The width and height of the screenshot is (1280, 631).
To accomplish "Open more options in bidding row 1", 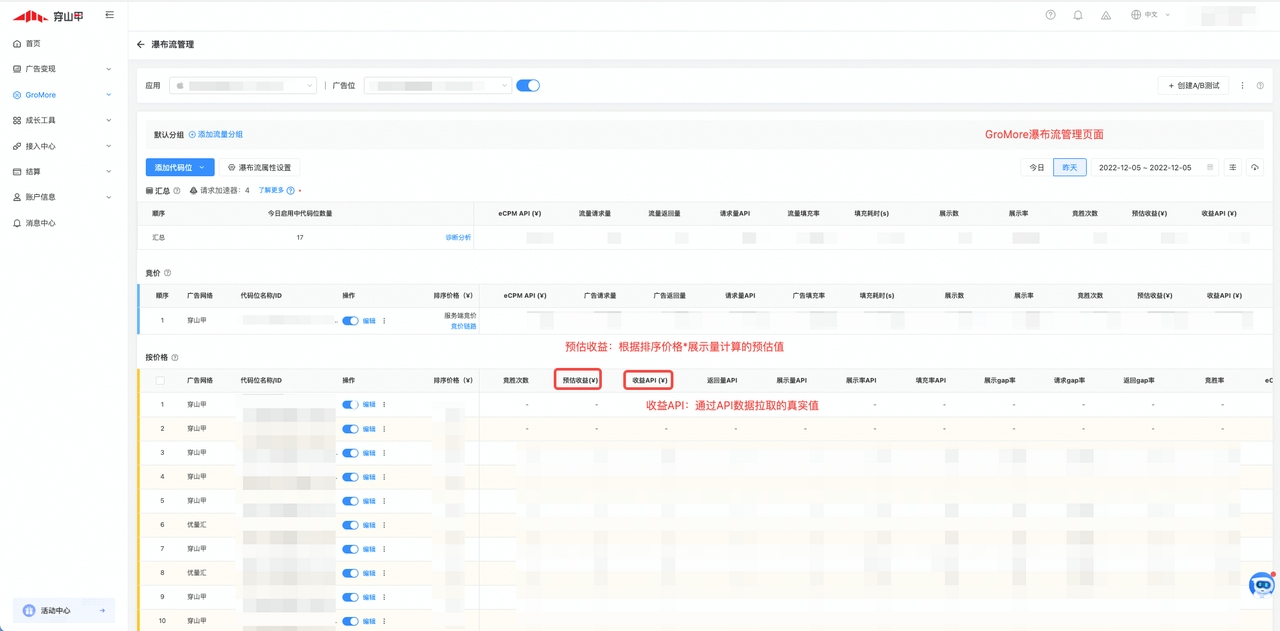I will (384, 321).
